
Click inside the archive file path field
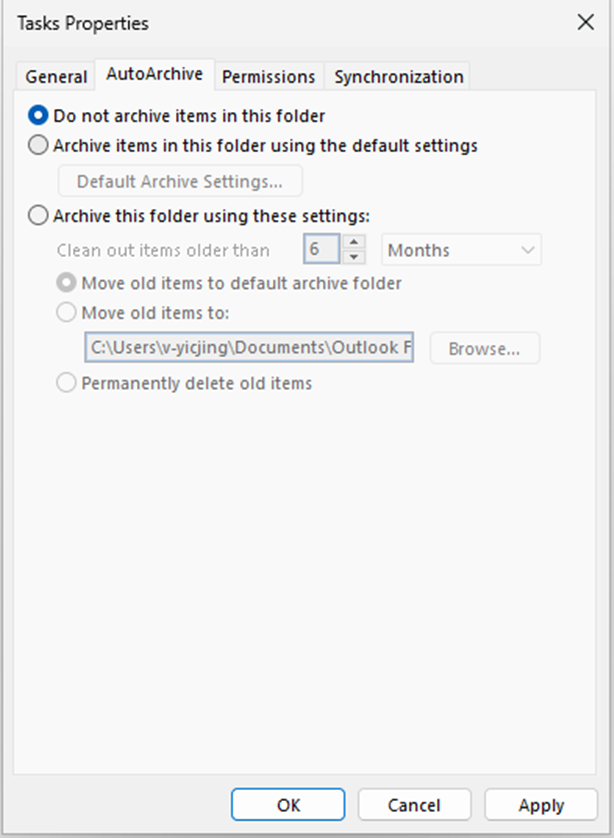tap(250, 347)
